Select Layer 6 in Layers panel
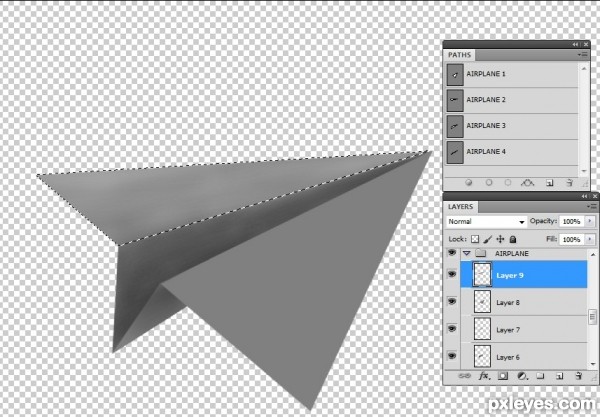The image size is (600, 417). point(524,357)
